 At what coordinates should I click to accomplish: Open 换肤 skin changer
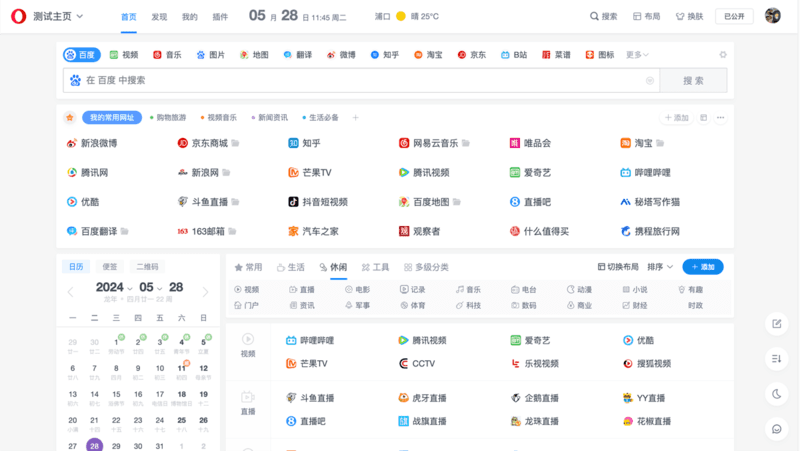(x=689, y=16)
